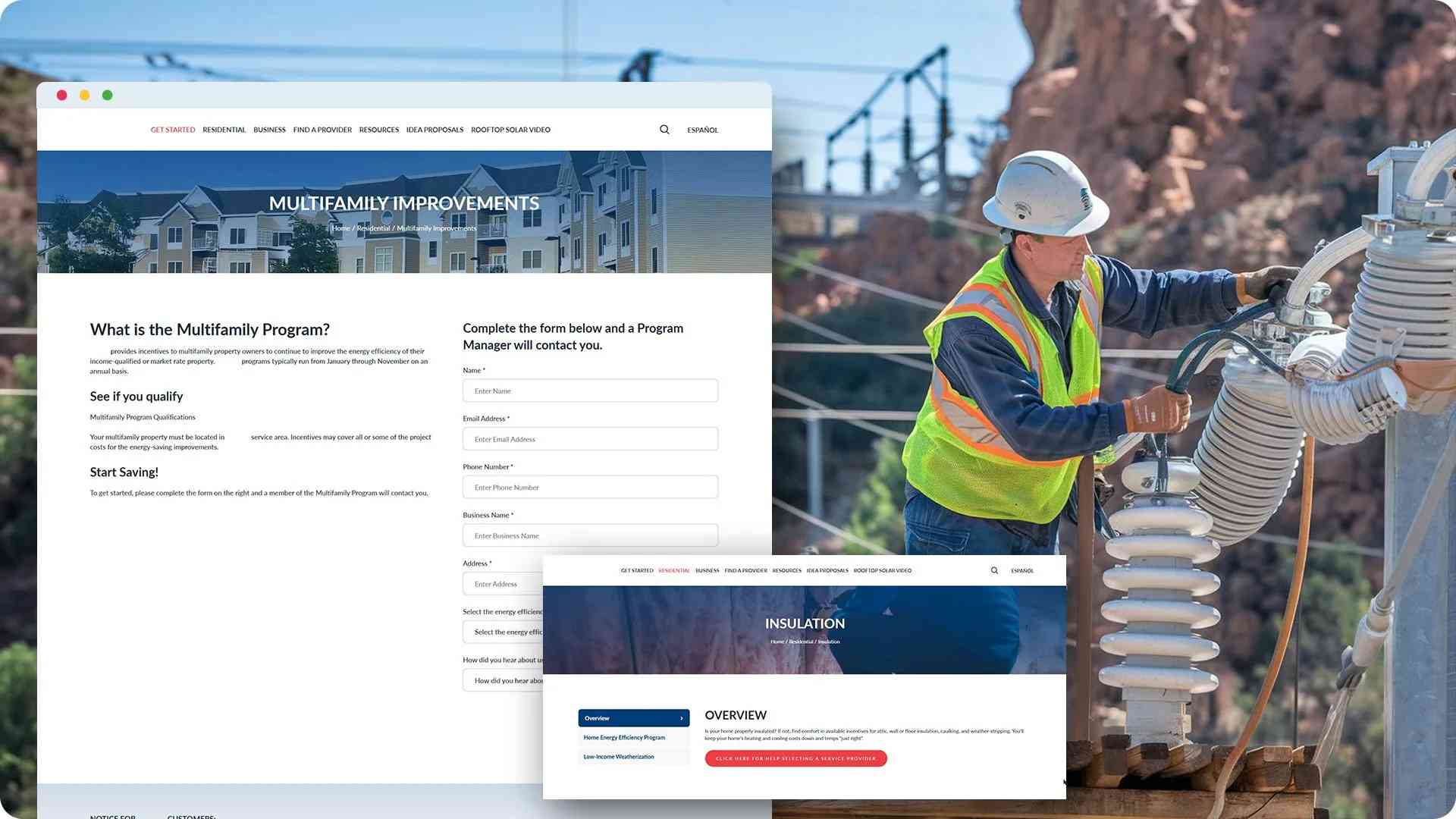Viewport: 1456px width, 819px height.
Task: Click the yellow traffic light circle
Action: point(84,95)
